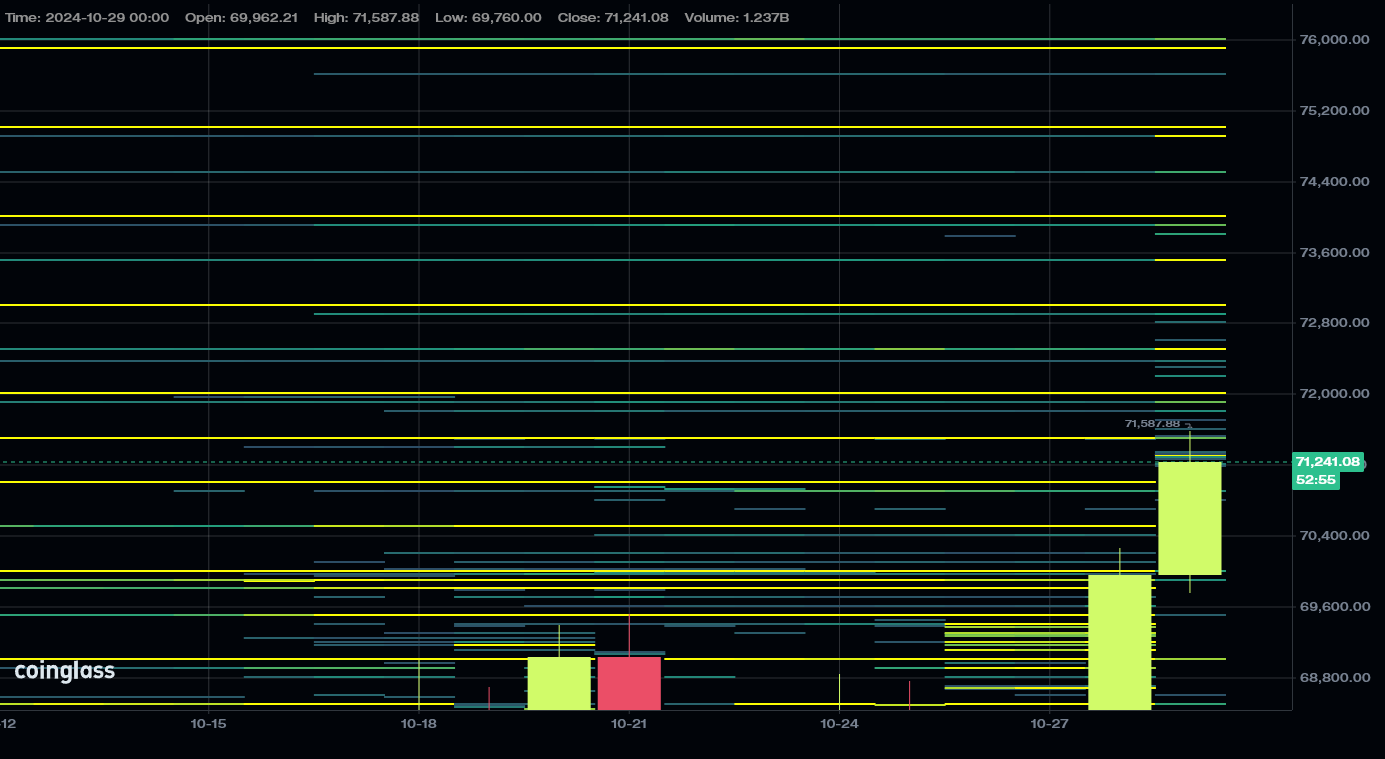Click the 10-24 date axis label

(839, 723)
